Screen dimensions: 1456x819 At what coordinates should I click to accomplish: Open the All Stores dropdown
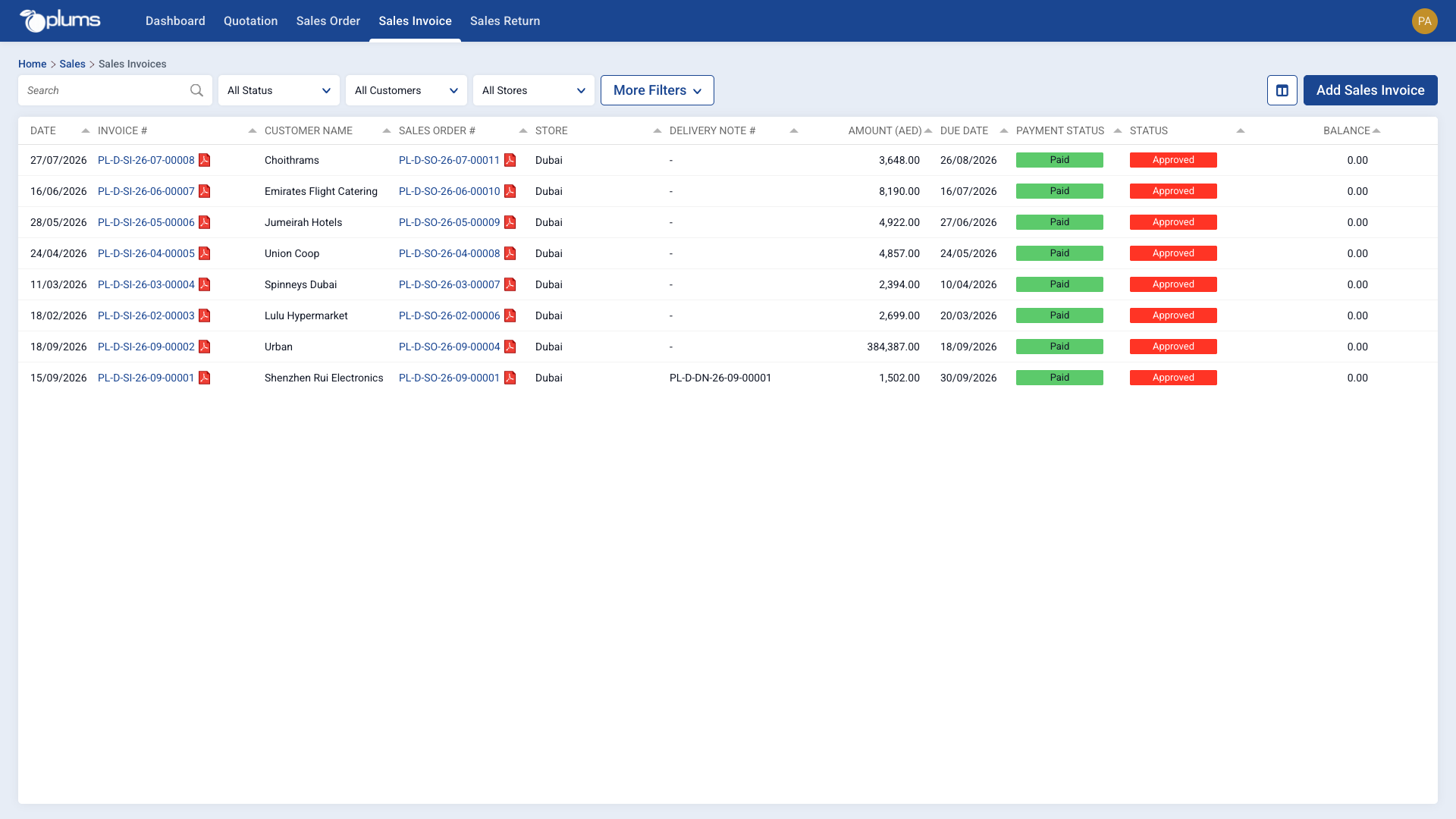click(534, 90)
